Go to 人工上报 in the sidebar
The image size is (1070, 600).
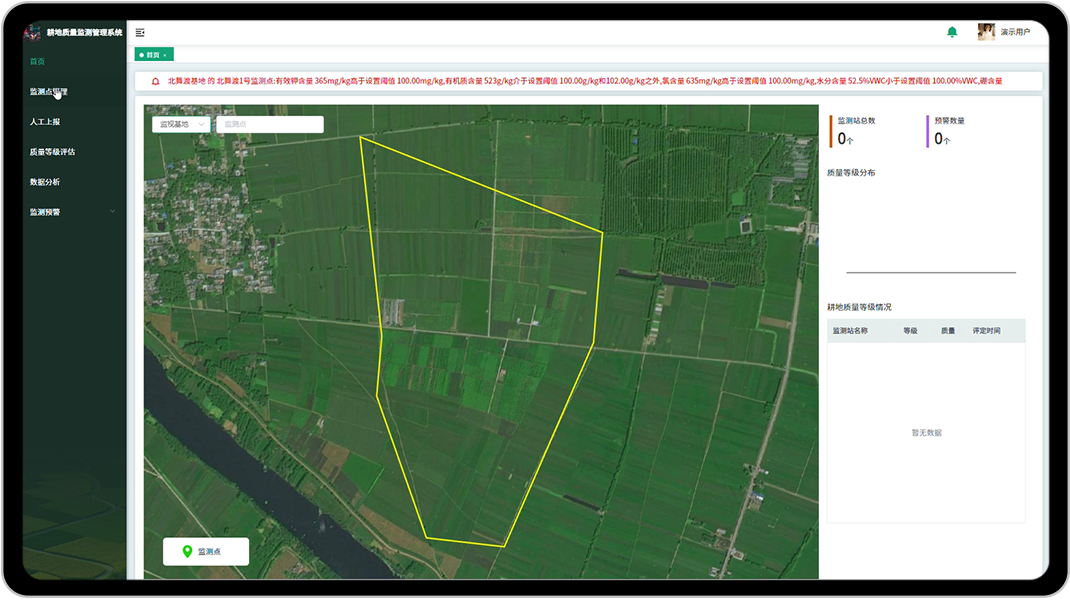[x=45, y=122]
